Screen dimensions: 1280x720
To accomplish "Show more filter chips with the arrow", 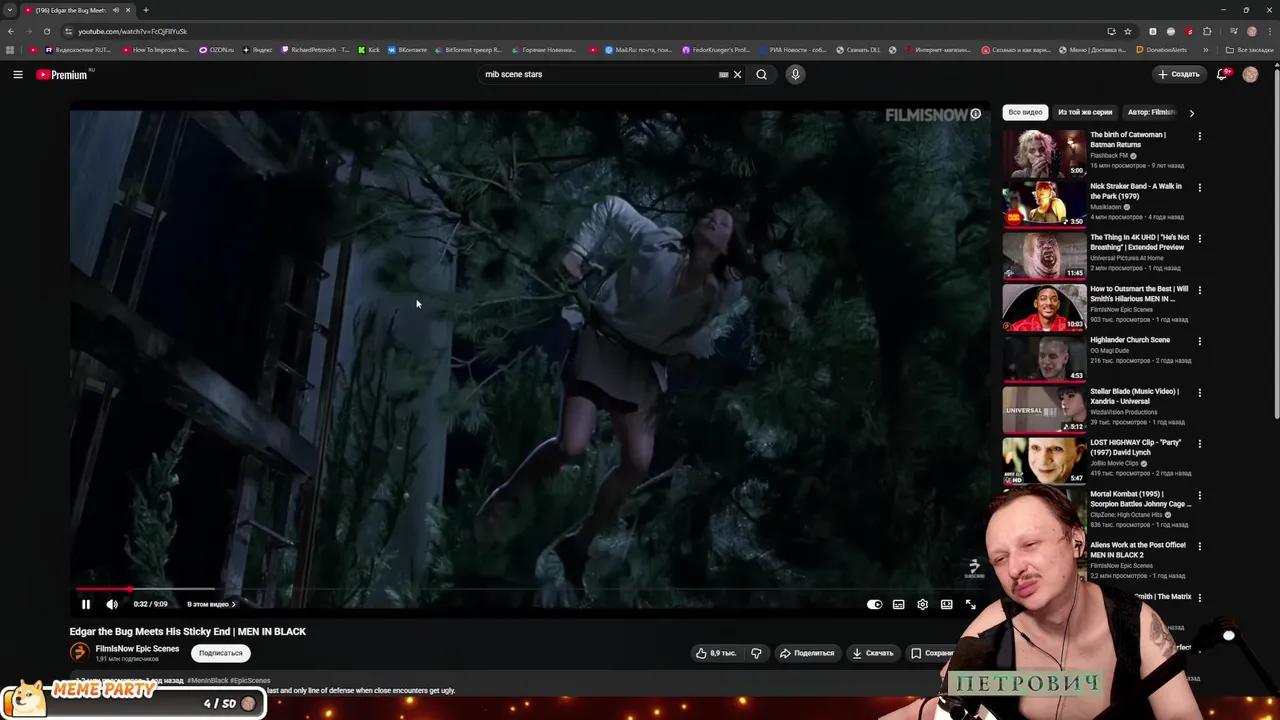I will pyautogui.click(x=1191, y=113).
